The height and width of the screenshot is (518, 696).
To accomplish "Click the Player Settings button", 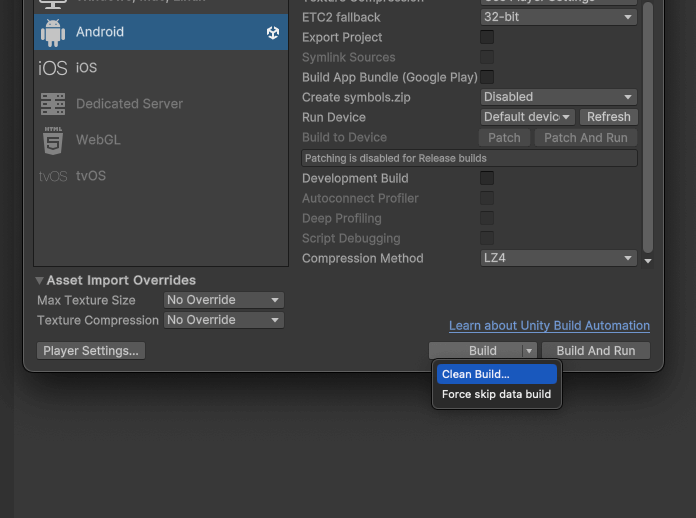I will 90,351.
